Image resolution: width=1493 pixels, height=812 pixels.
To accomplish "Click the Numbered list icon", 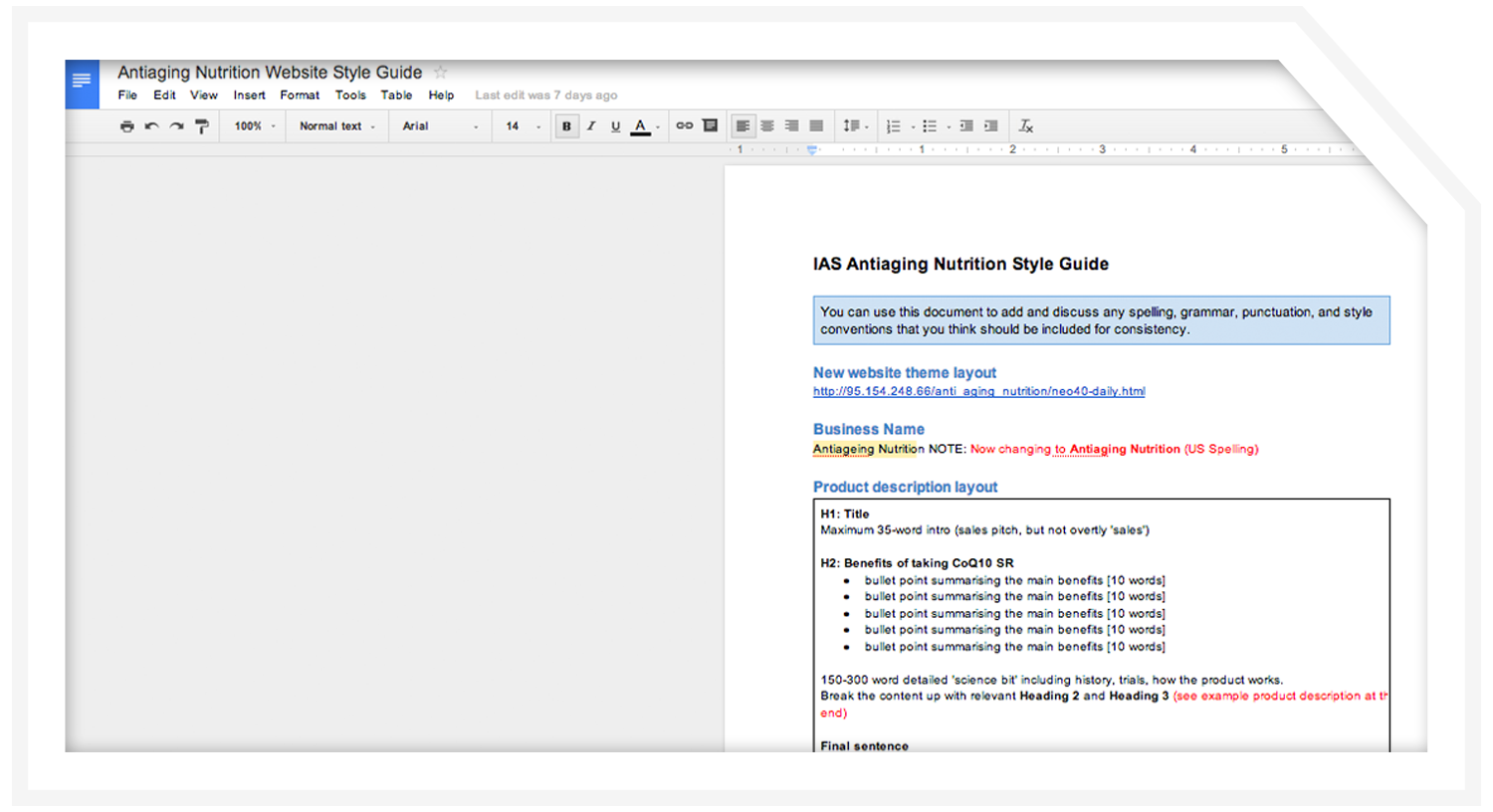I will (893, 126).
